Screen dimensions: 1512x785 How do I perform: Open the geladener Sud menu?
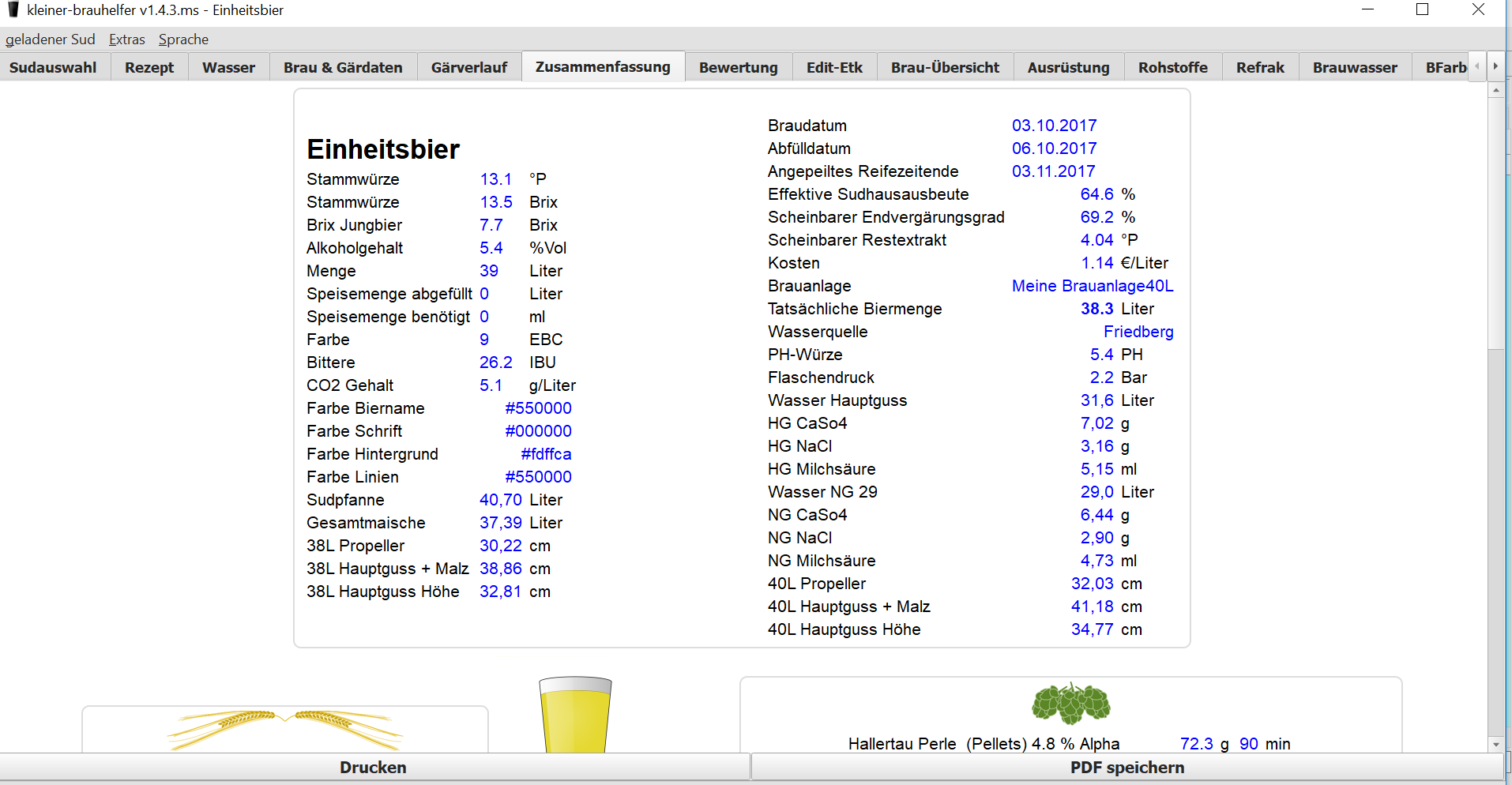point(50,39)
